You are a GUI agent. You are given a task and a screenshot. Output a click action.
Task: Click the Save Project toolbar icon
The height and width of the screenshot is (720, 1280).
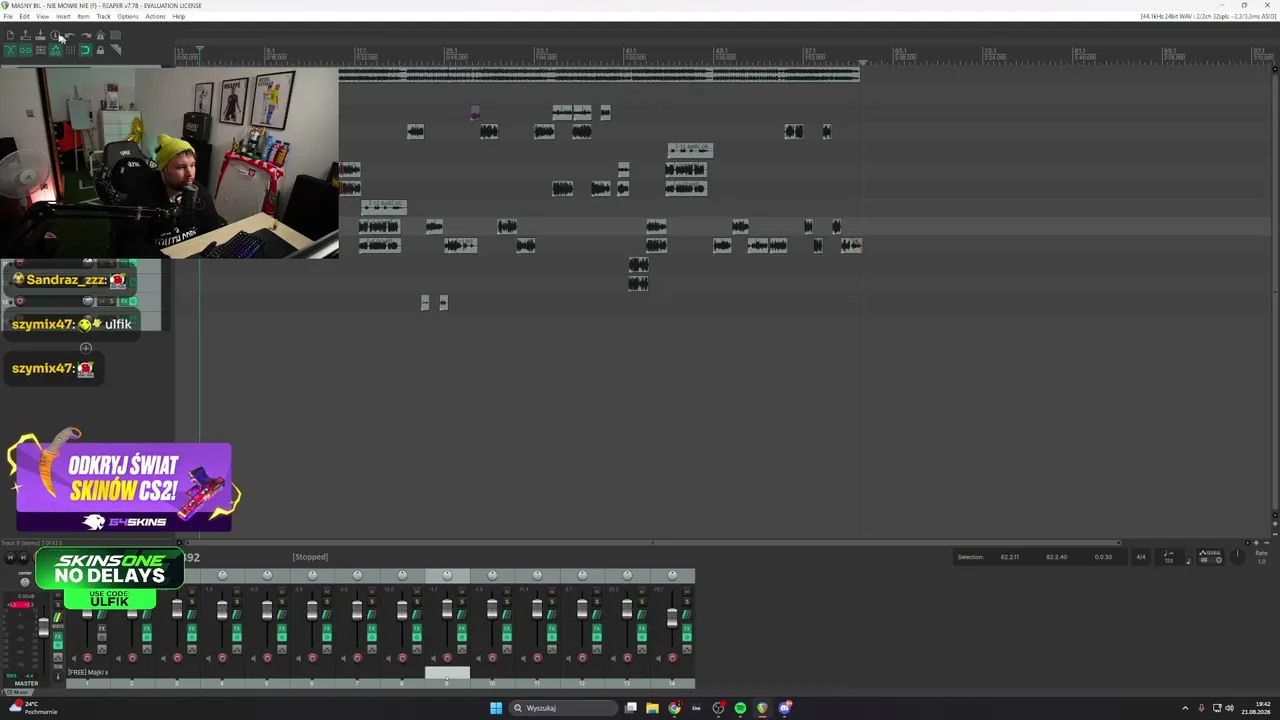click(40, 36)
